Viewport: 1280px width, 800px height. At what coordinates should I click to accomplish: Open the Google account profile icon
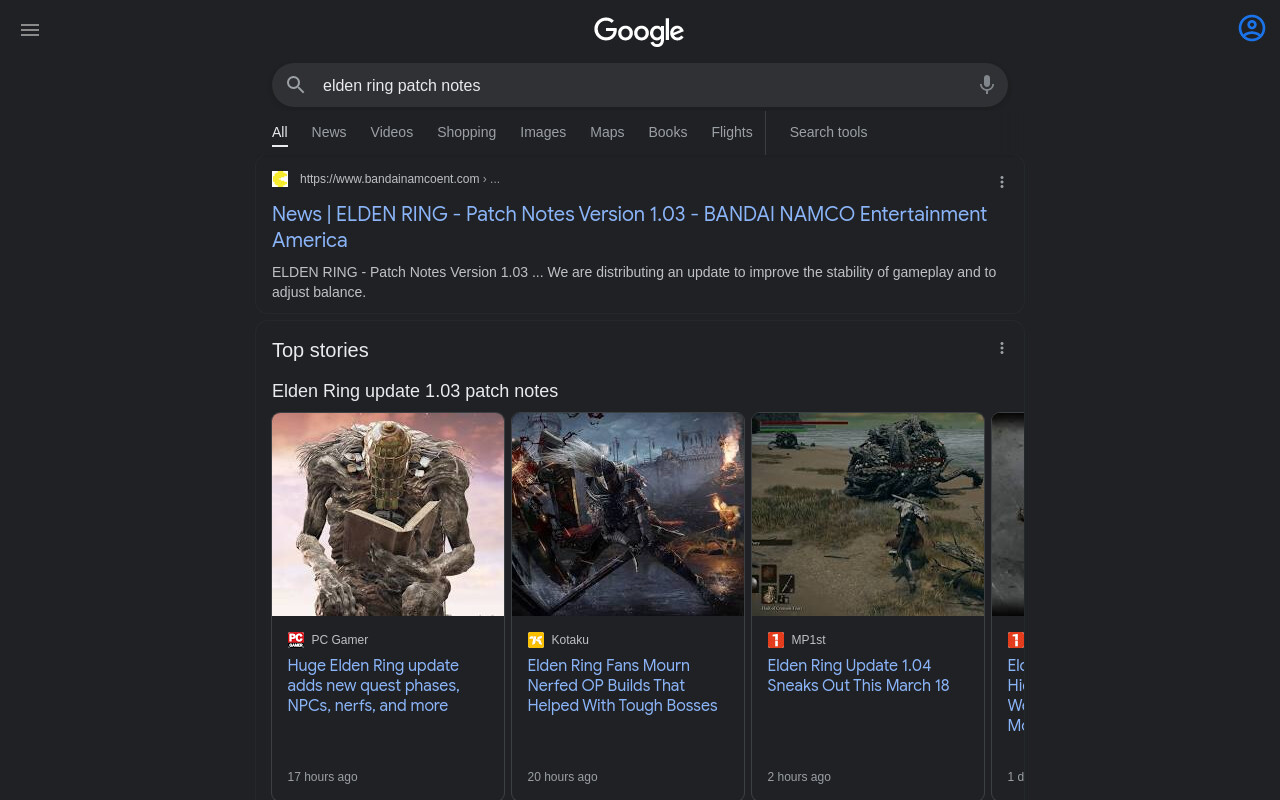coord(1252,28)
